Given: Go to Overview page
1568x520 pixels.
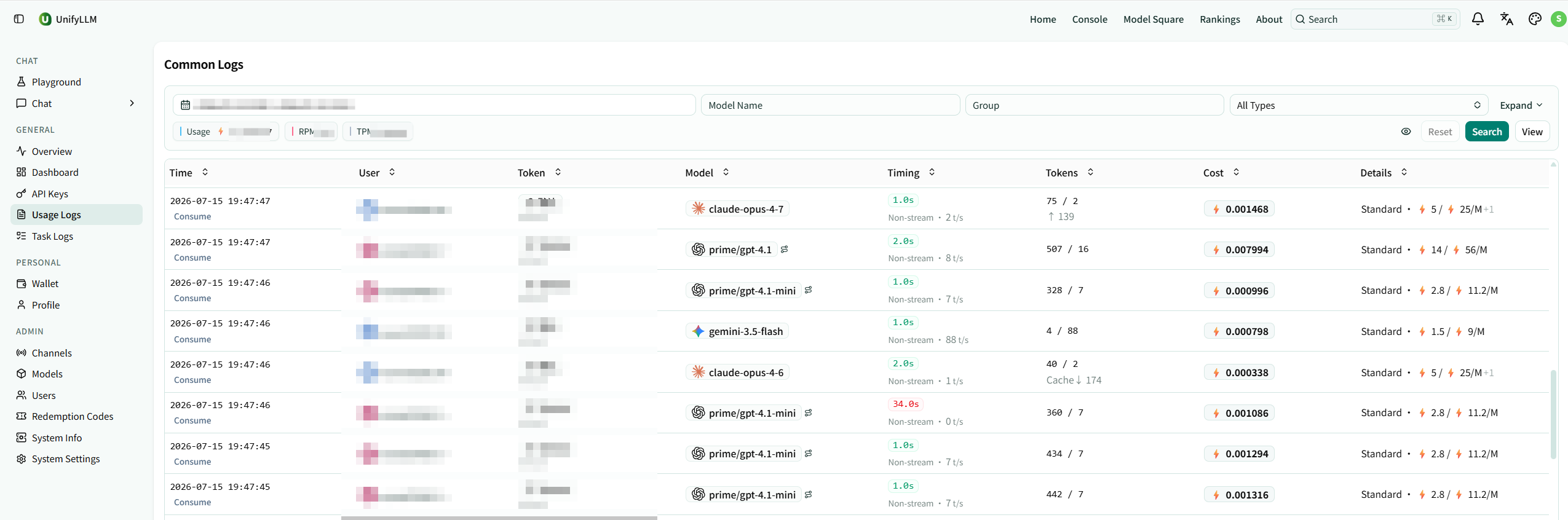Looking at the screenshot, I should [76, 151].
